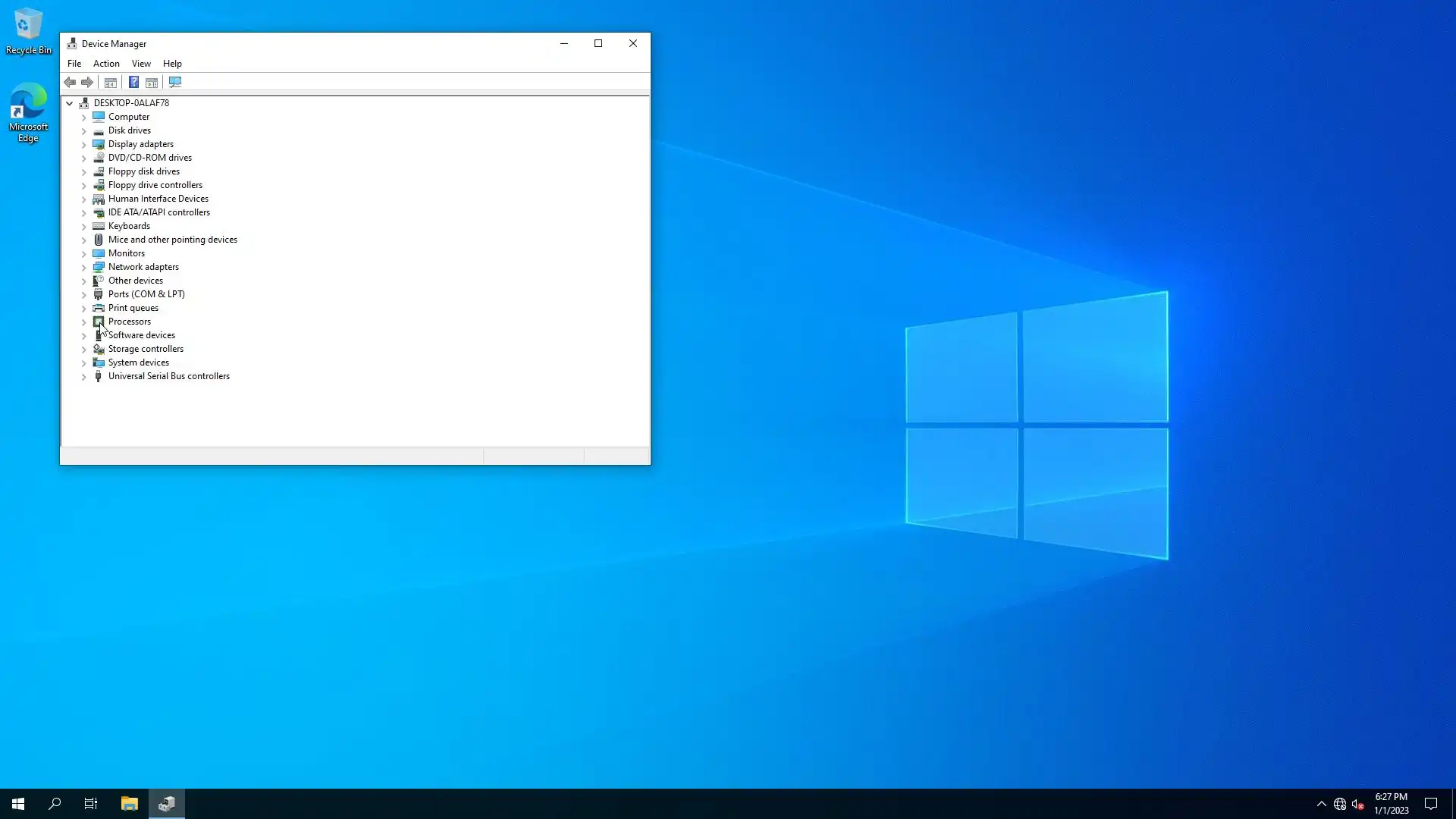
Task: Click the Show/Hide console tree toolbar icon
Action: 111,82
